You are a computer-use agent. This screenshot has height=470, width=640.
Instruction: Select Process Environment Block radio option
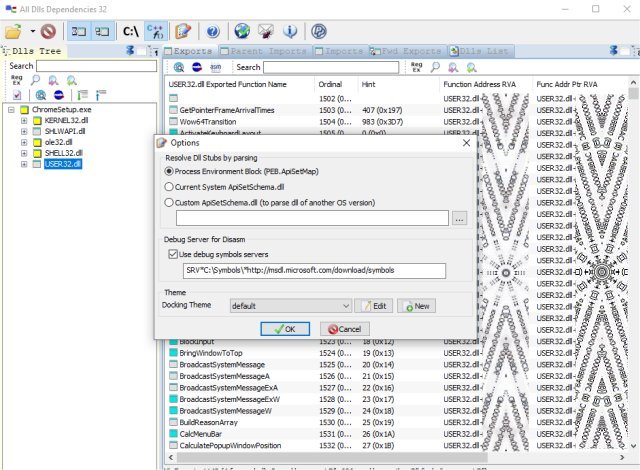pyautogui.click(x=169, y=171)
